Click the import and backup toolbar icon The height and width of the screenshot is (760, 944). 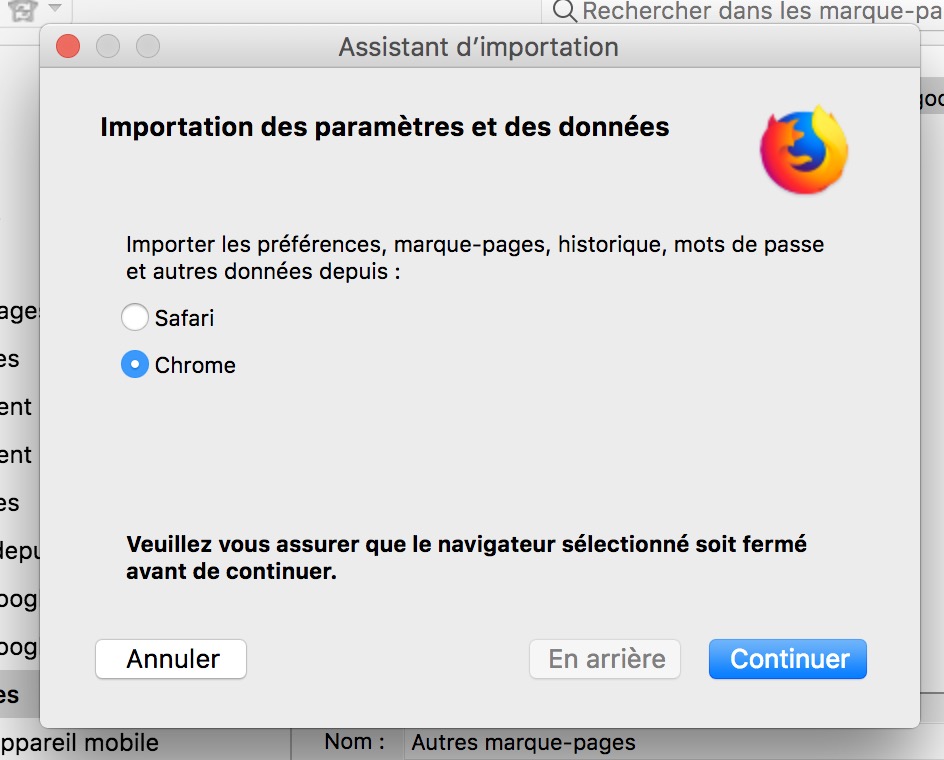(x=24, y=10)
